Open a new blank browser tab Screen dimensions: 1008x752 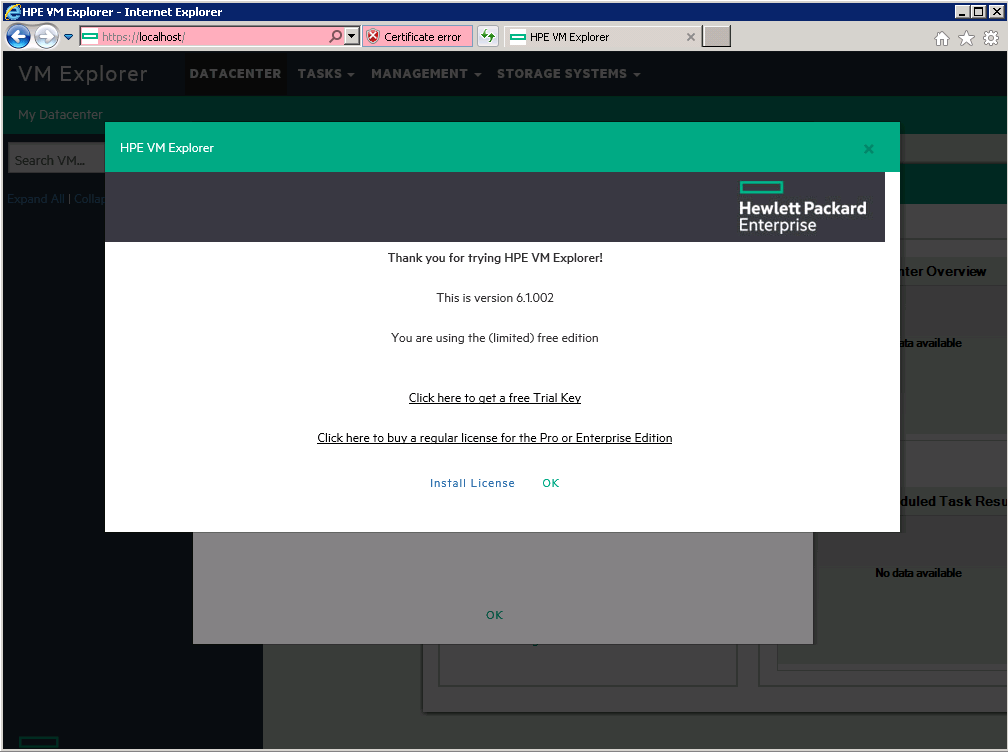(x=716, y=37)
